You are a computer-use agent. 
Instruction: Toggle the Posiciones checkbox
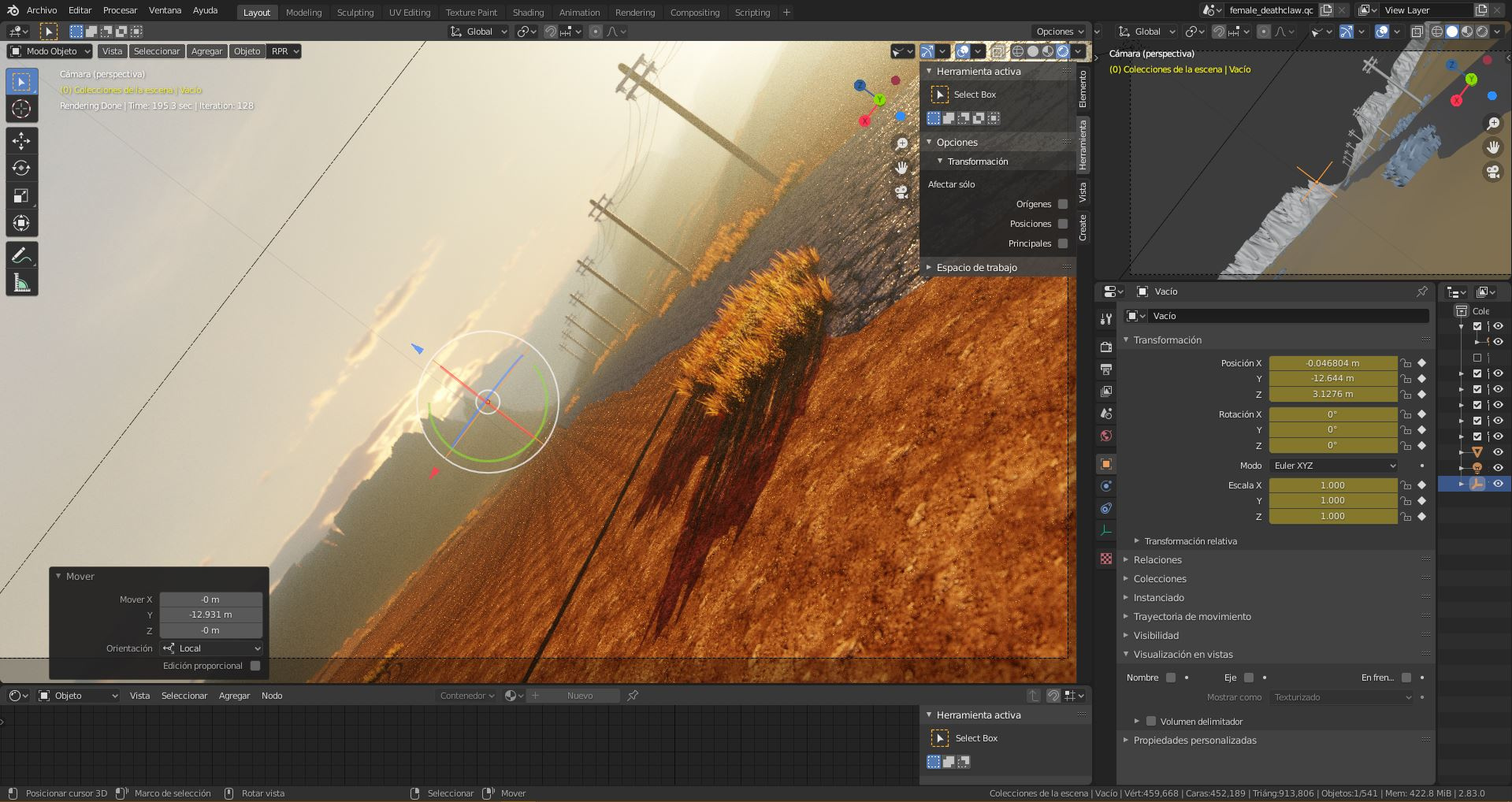(1063, 224)
